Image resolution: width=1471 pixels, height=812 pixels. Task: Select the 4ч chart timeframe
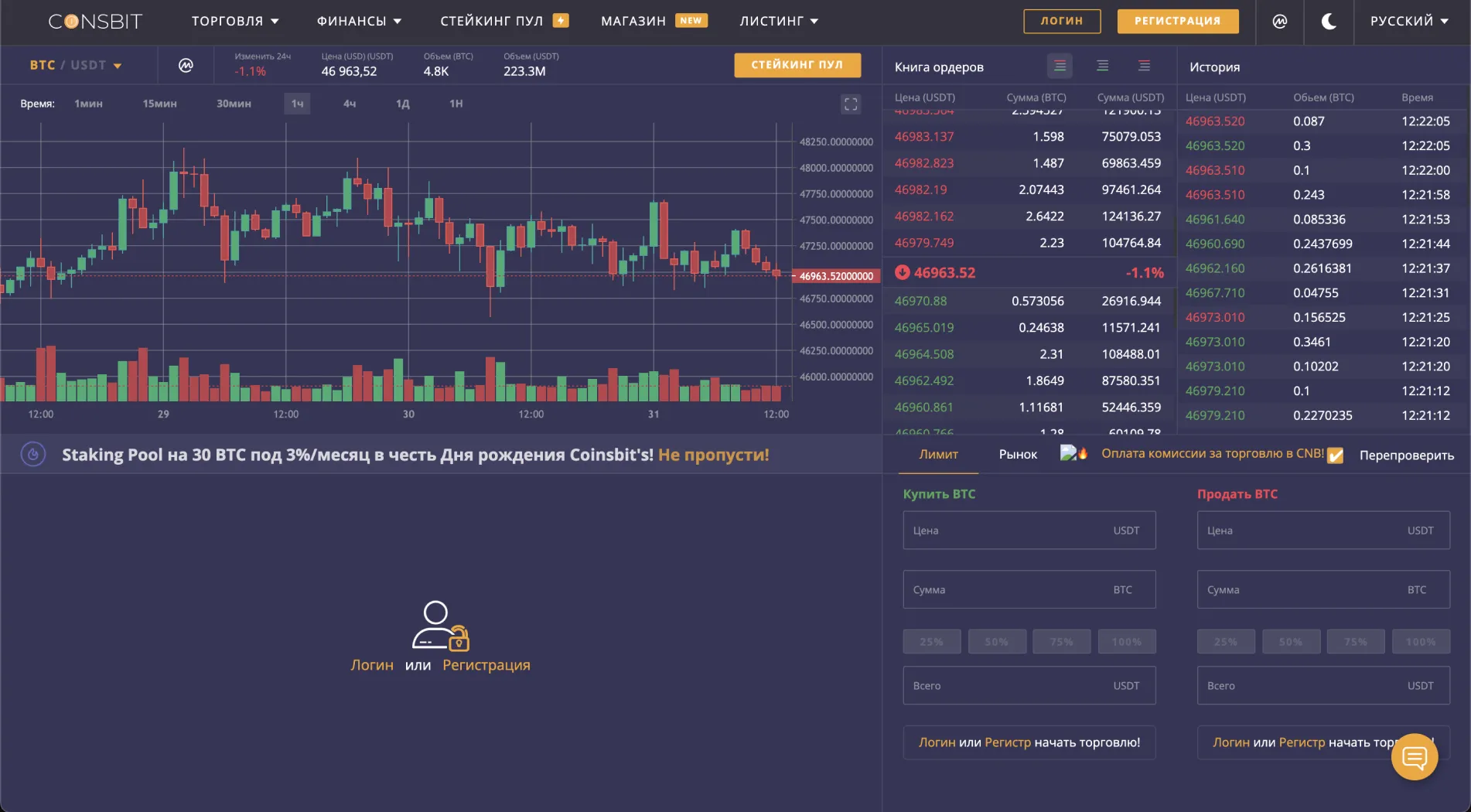tap(350, 104)
